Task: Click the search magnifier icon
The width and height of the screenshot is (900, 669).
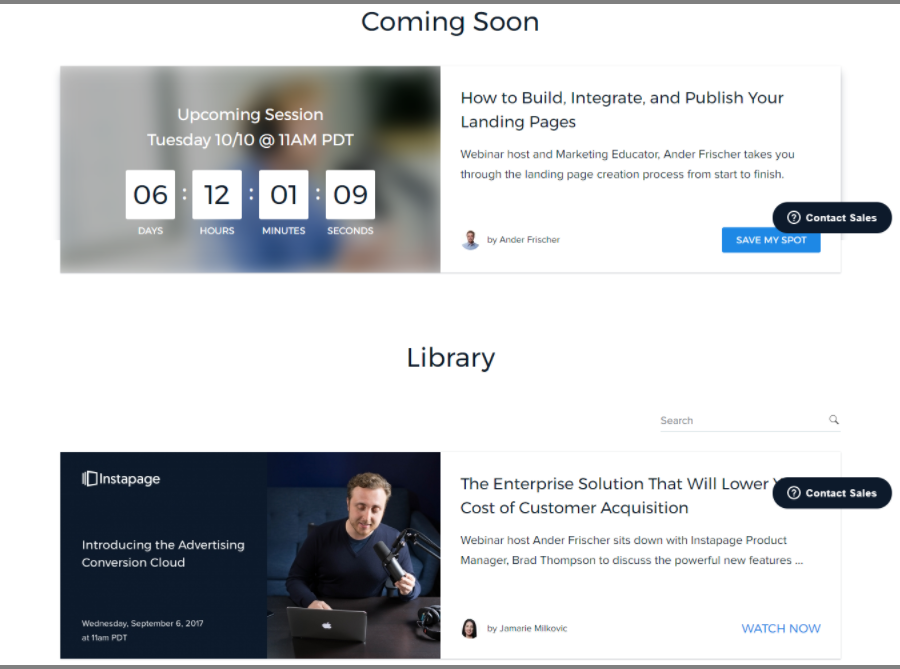Action: pos(834,420)
